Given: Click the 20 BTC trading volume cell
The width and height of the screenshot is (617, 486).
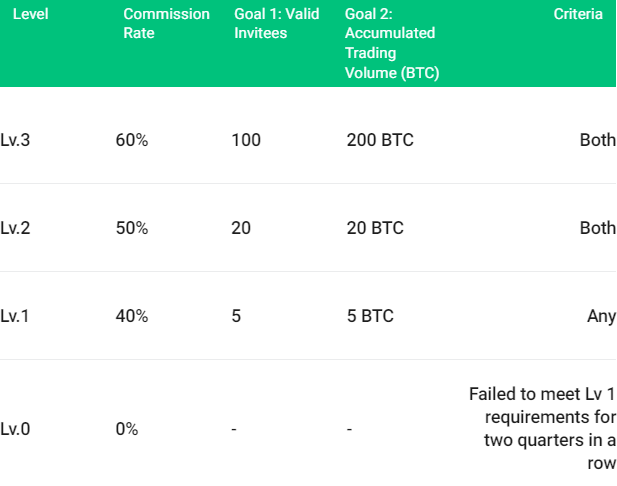Looking at the screenshot, I should [375, 228].
